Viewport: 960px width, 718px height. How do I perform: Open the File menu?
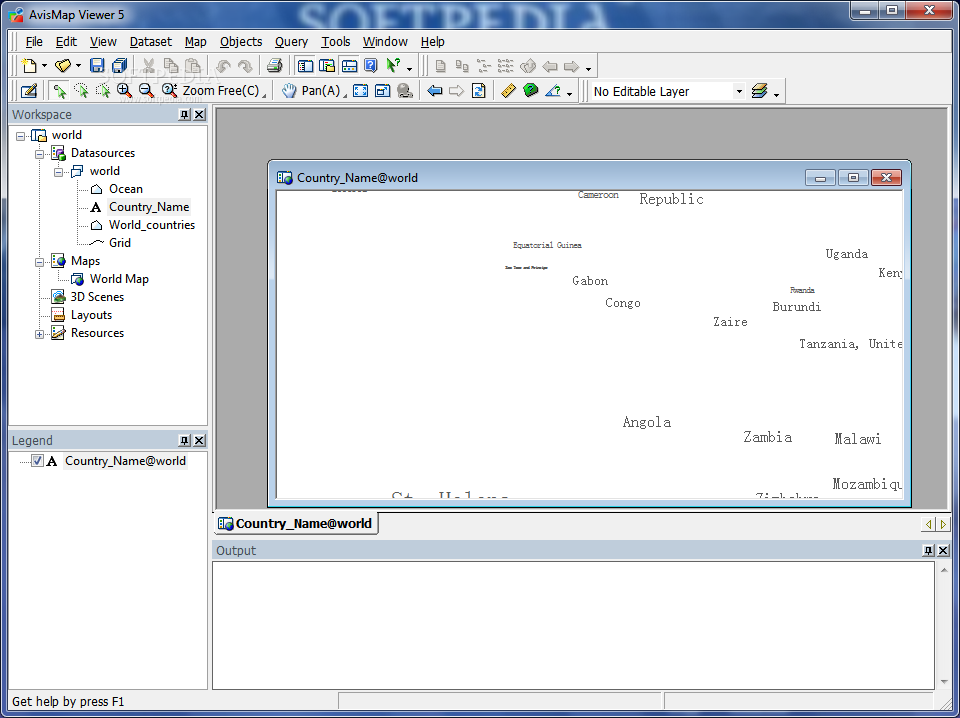pos(34,42)
